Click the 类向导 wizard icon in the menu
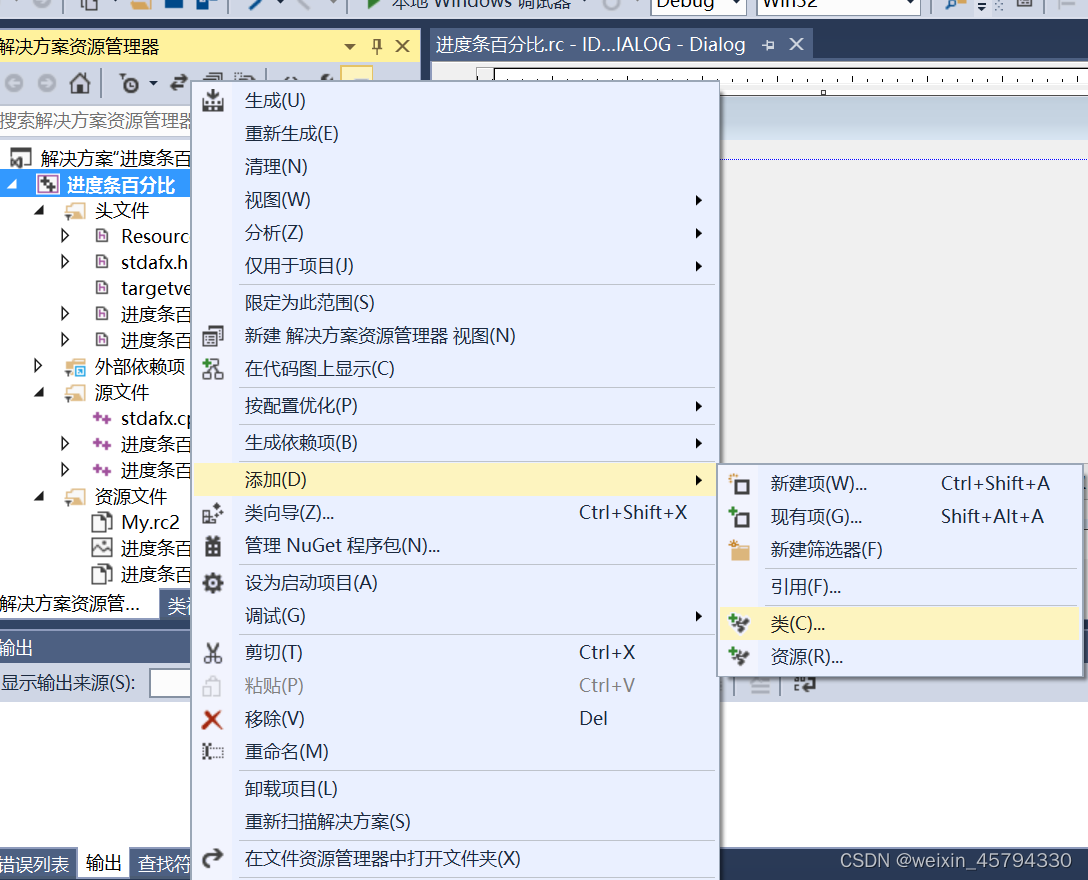Screen dimensions: 1088x880 pyautogui.click(x=213, y=514)
